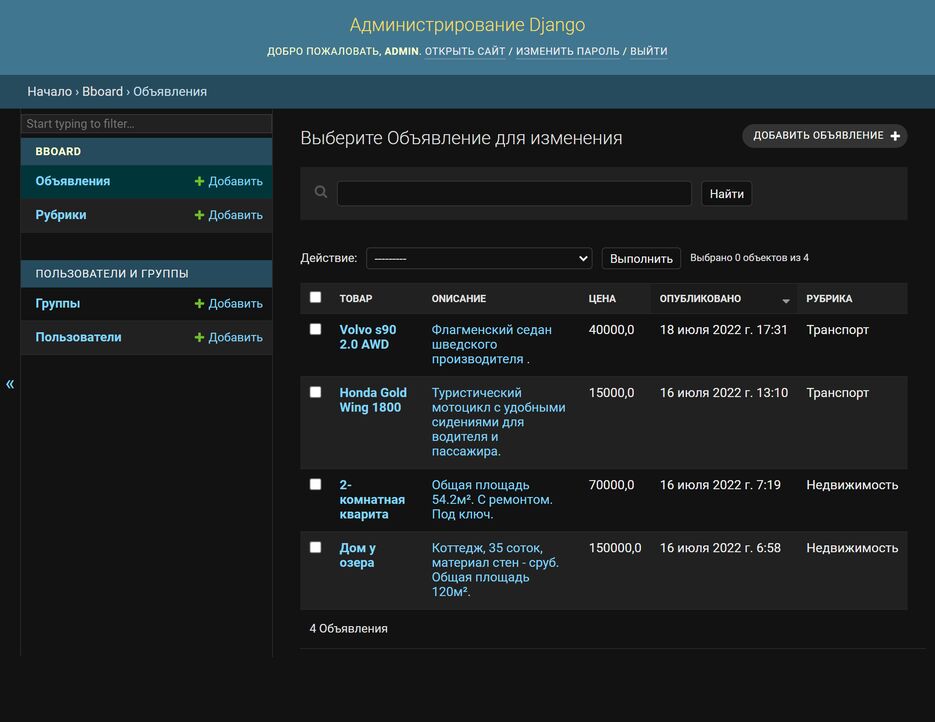Select the Дом у озера row checkbox

coord(316,547)
